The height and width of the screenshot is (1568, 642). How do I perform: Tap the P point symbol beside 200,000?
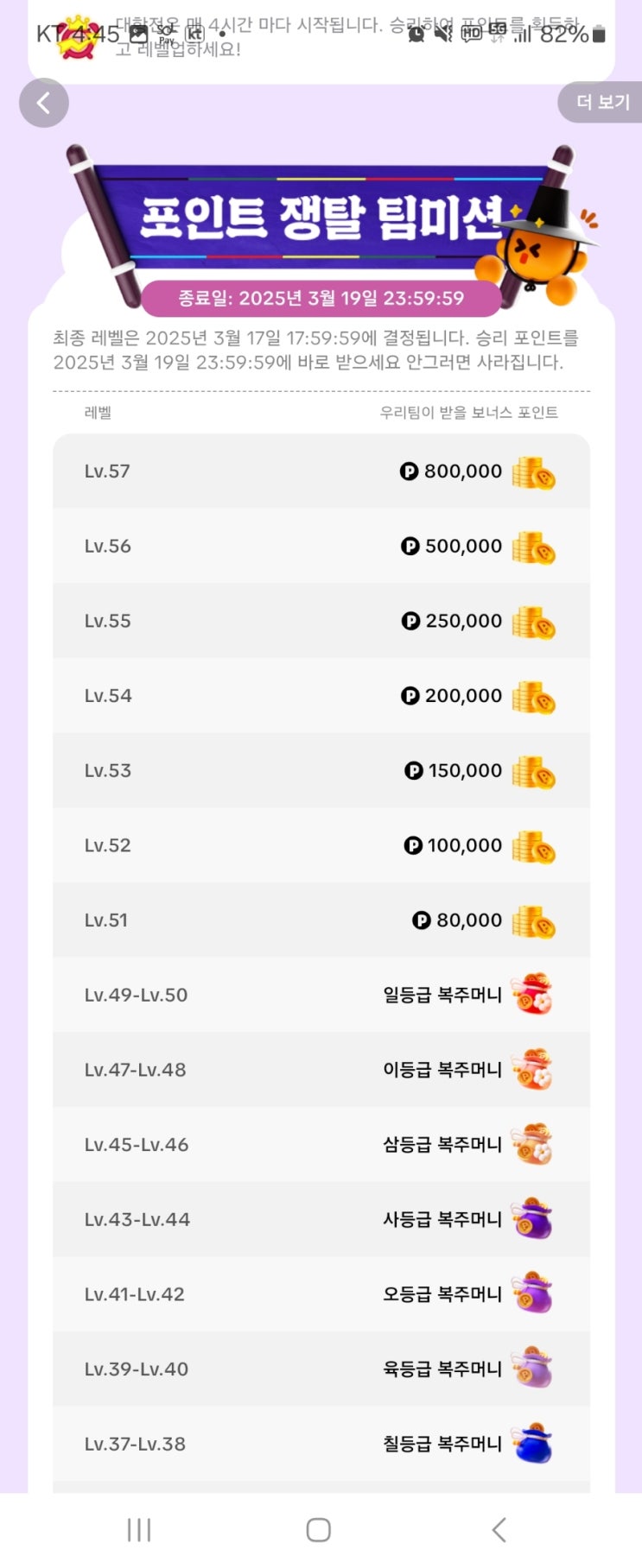(410, 696)
